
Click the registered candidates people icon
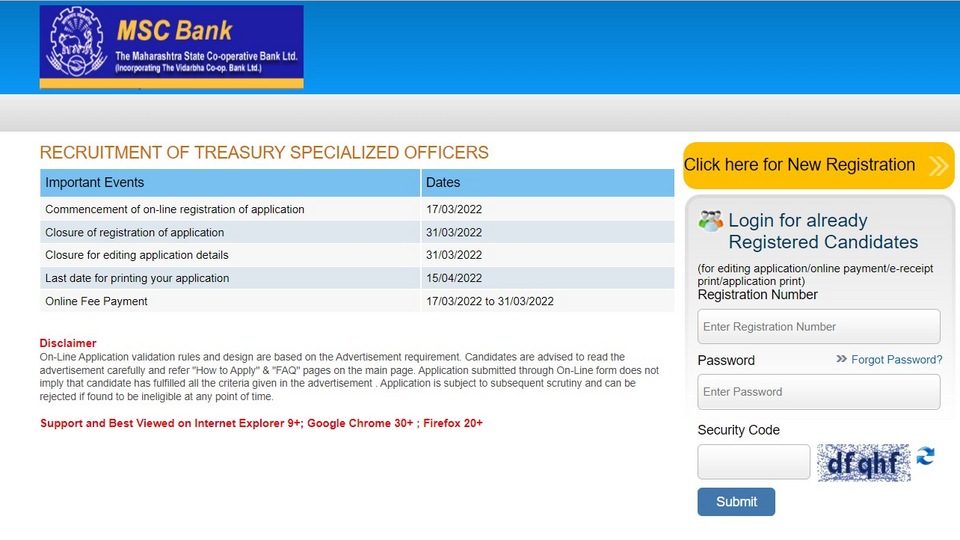pyautogui.click(x=710, y=221)
